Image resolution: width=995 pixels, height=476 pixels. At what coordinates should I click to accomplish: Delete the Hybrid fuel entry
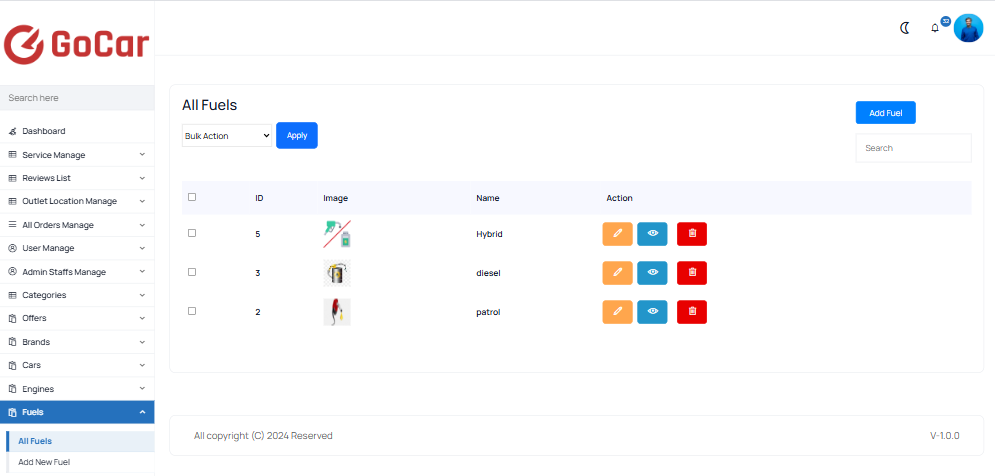click(692, 234)
